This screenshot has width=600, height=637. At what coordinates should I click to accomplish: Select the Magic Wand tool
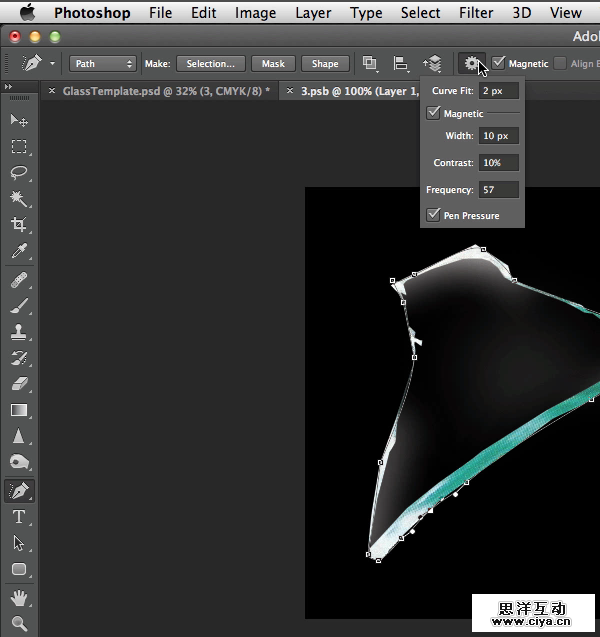point(19,199)
